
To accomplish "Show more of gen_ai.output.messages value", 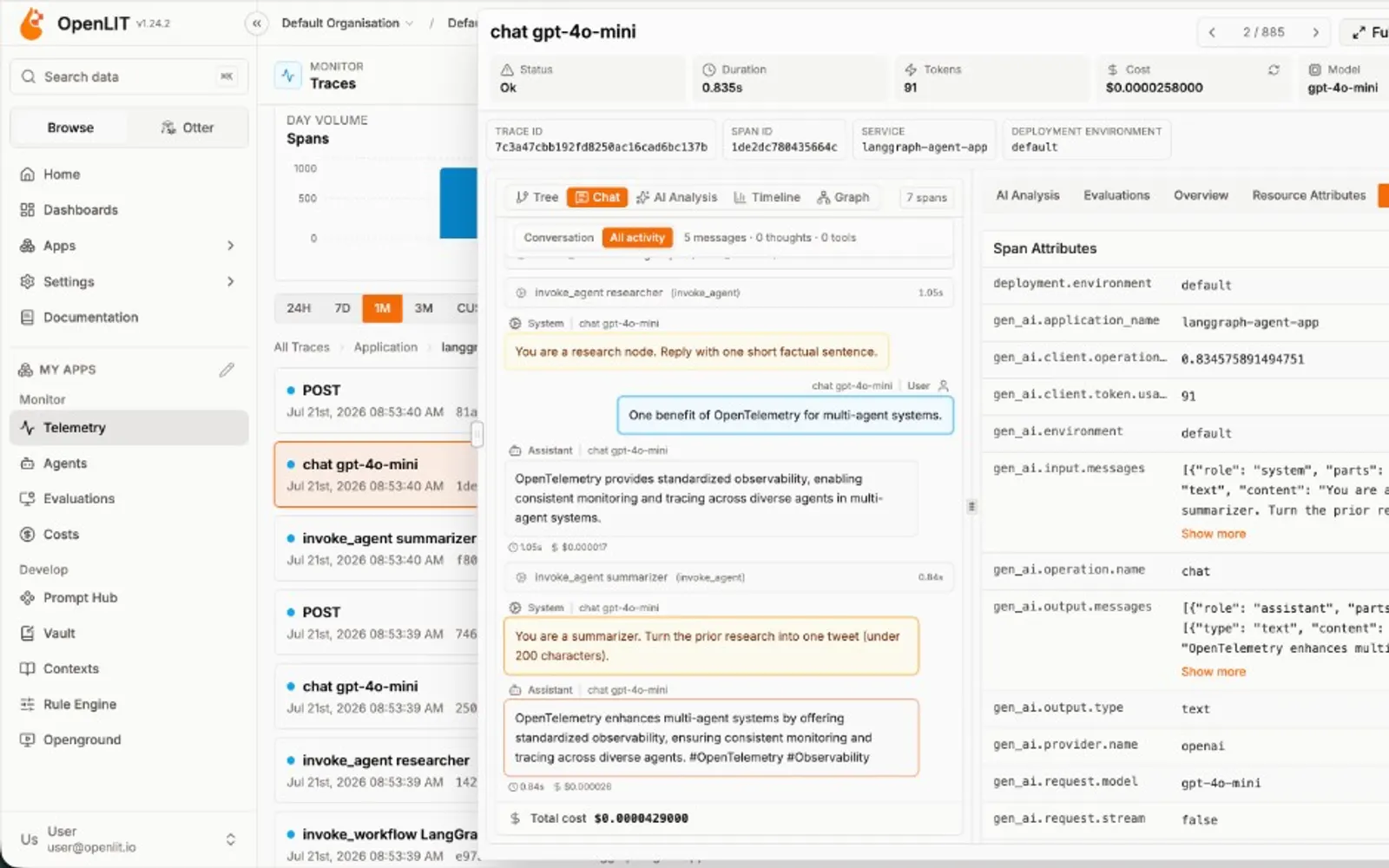I will [x=1213, y=672].
